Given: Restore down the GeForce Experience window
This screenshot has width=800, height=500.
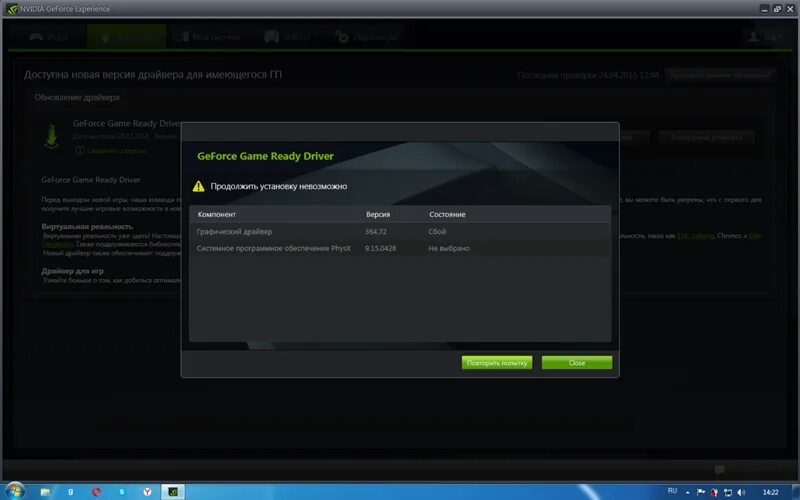Looking at the screenshot, I should (x=777, y=9).
